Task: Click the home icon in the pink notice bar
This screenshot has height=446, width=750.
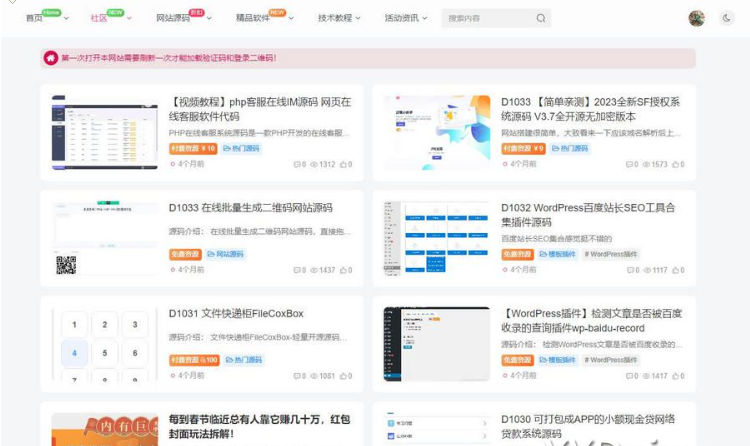Action: tap(51, 58)
